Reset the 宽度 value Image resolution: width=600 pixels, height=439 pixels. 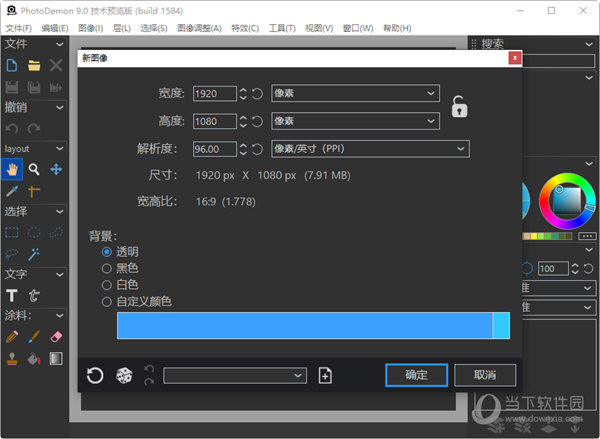tap(257, 93)
